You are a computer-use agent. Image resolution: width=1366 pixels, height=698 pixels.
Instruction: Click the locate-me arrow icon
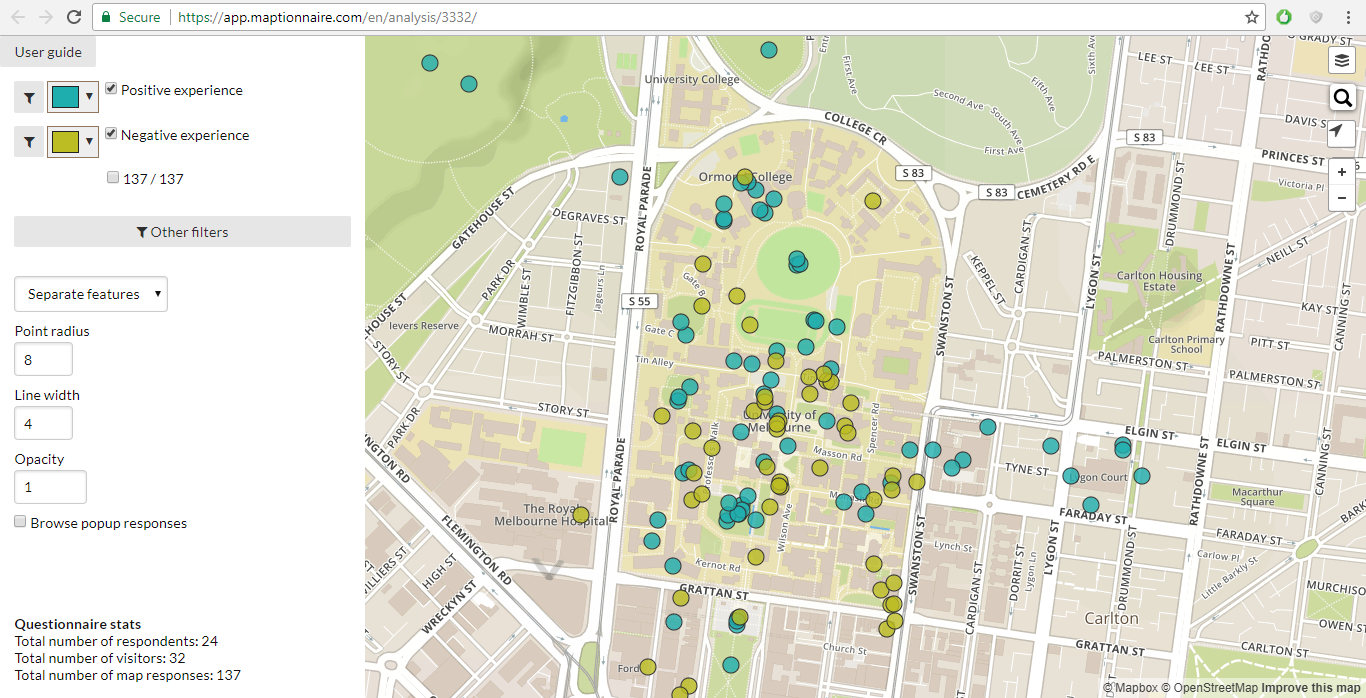click(1342, 132)
